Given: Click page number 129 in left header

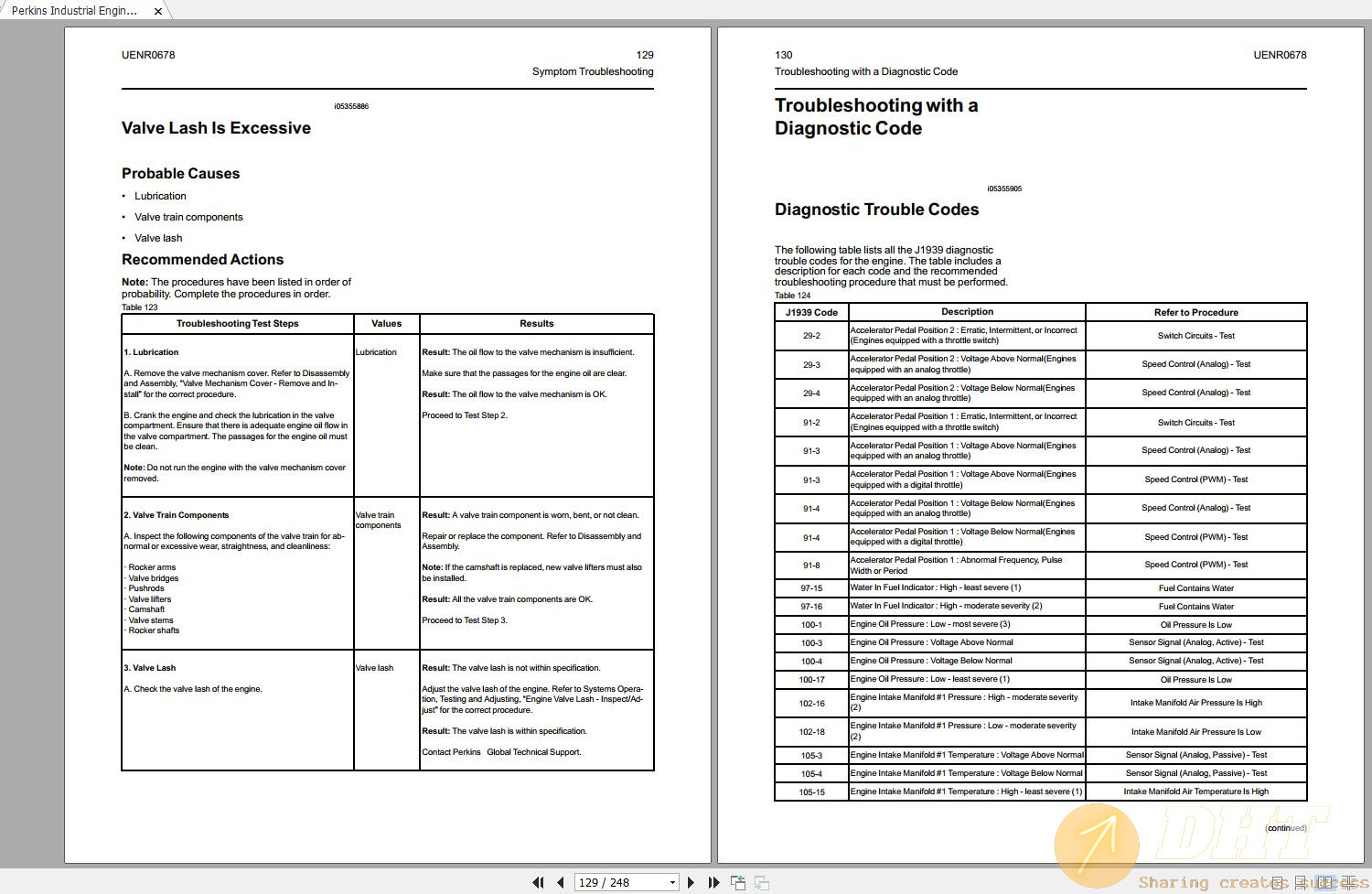Looking at the screenshot, I should (x=645, y=55).
